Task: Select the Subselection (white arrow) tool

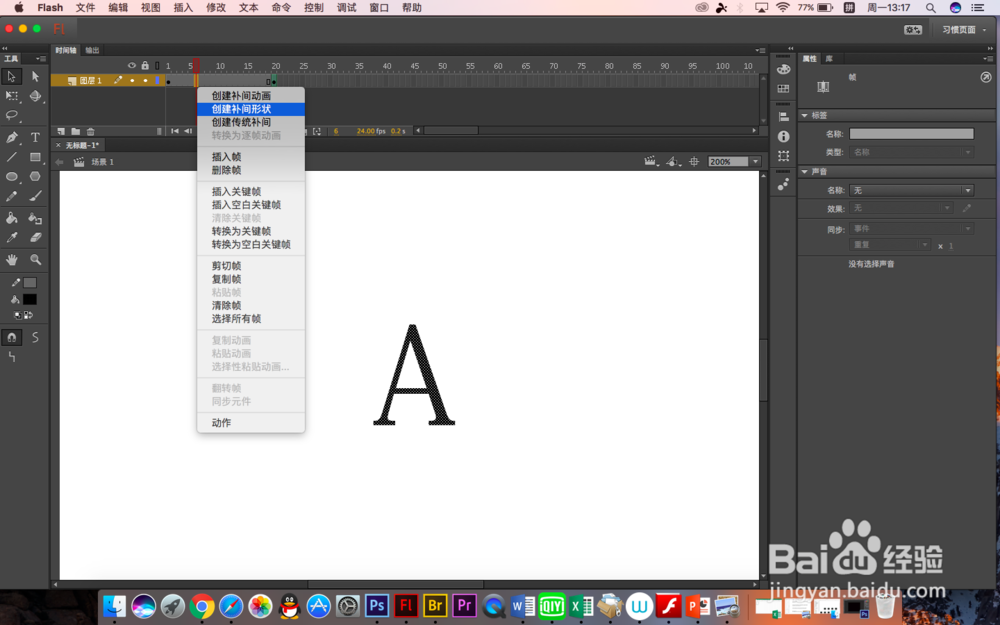Action: (35, 77)
